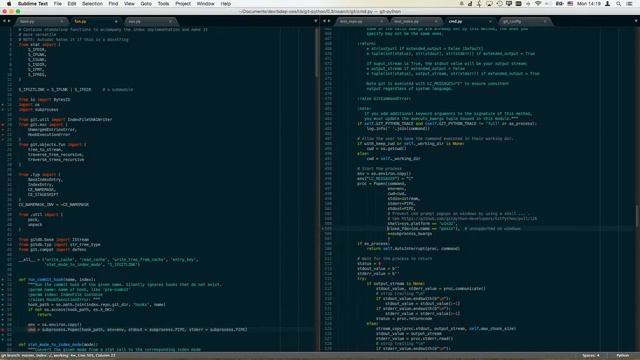Open the Wi-Fi status menu
Screen dimensions: 640x360
538,4
